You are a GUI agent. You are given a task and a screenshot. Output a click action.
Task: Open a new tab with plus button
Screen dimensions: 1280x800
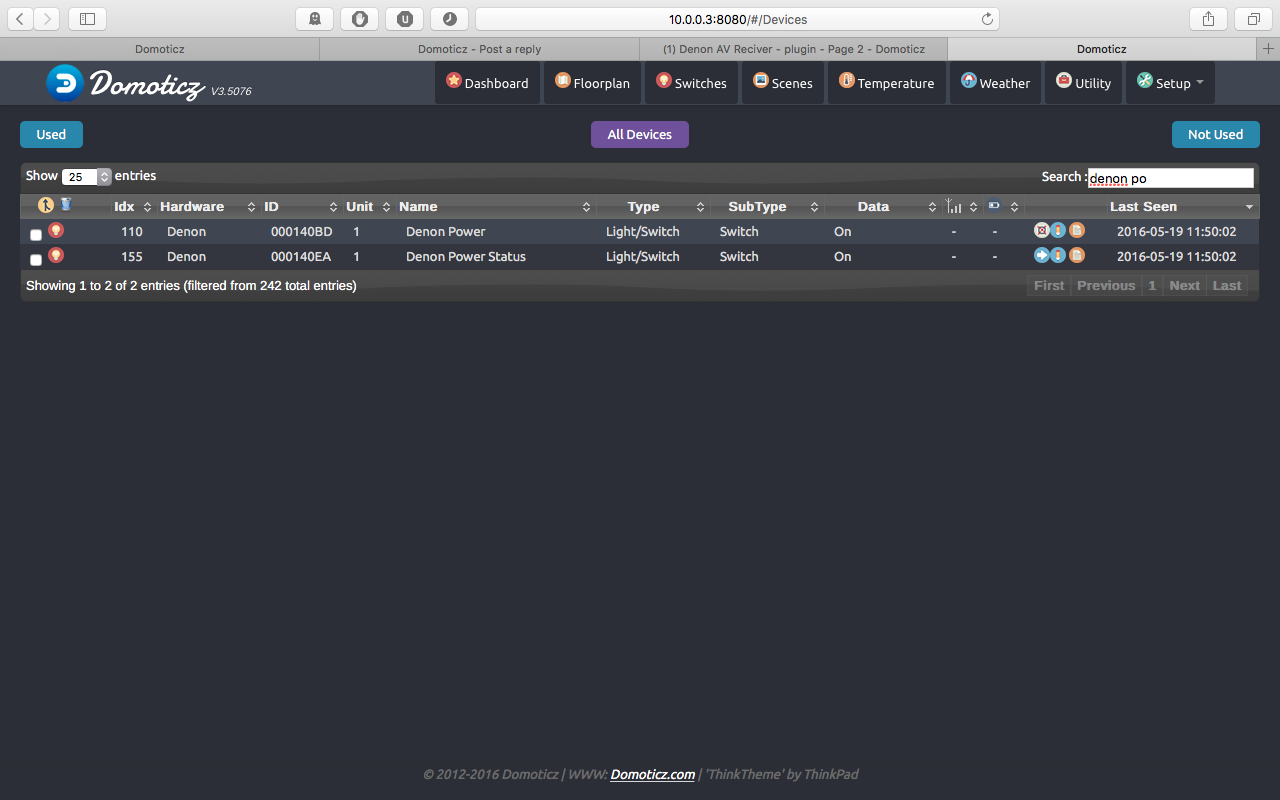coord(1268,48)
